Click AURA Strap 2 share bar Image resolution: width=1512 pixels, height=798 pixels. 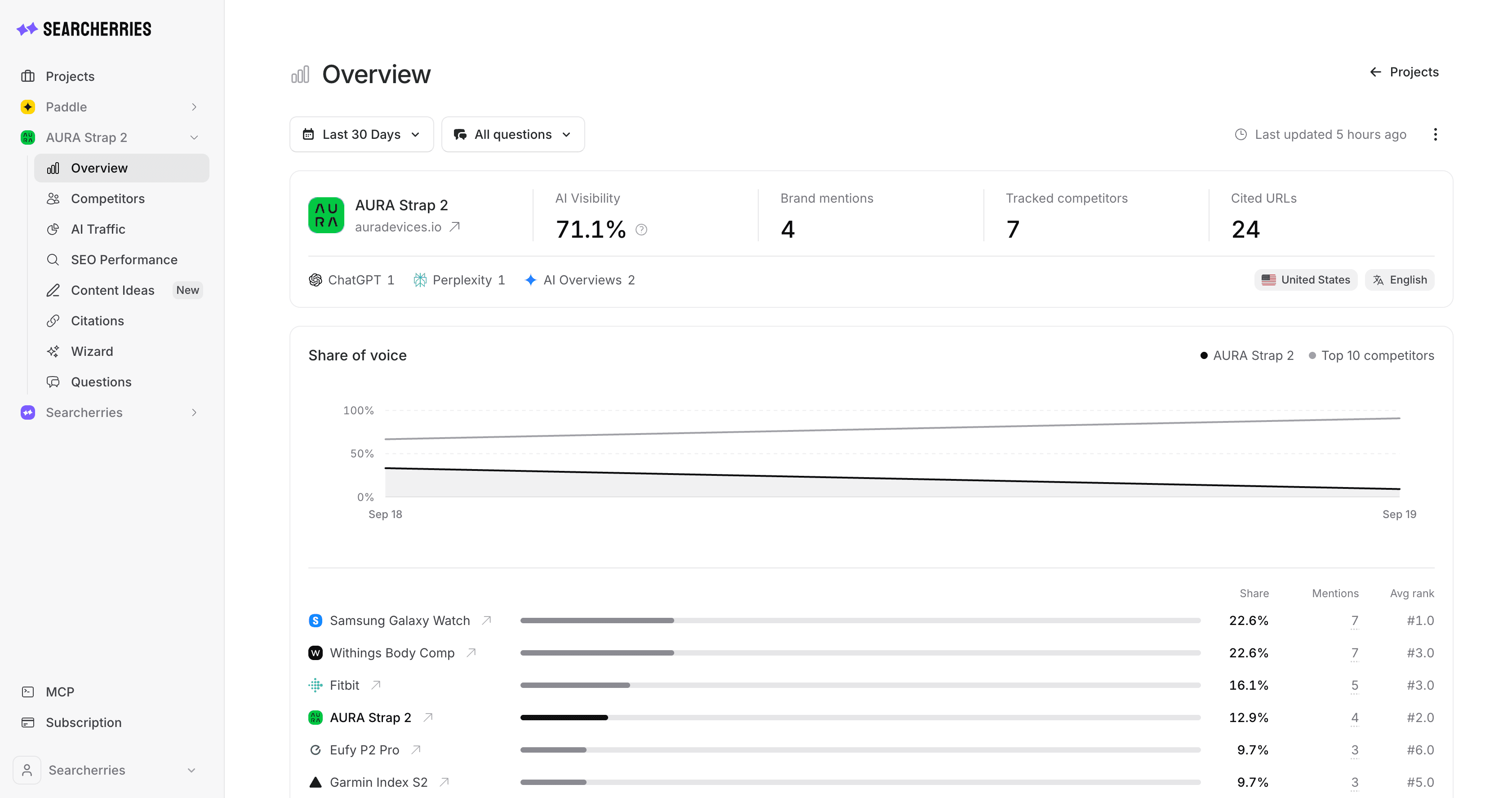(860, 717)
